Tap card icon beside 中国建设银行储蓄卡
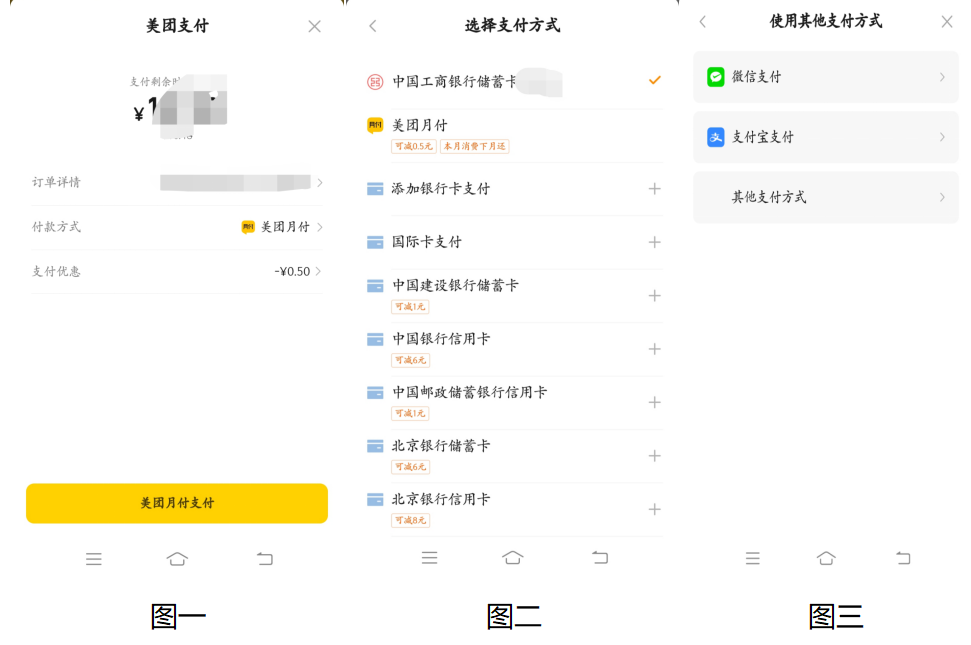The image size is (971, 645). [x=375, y=286]
